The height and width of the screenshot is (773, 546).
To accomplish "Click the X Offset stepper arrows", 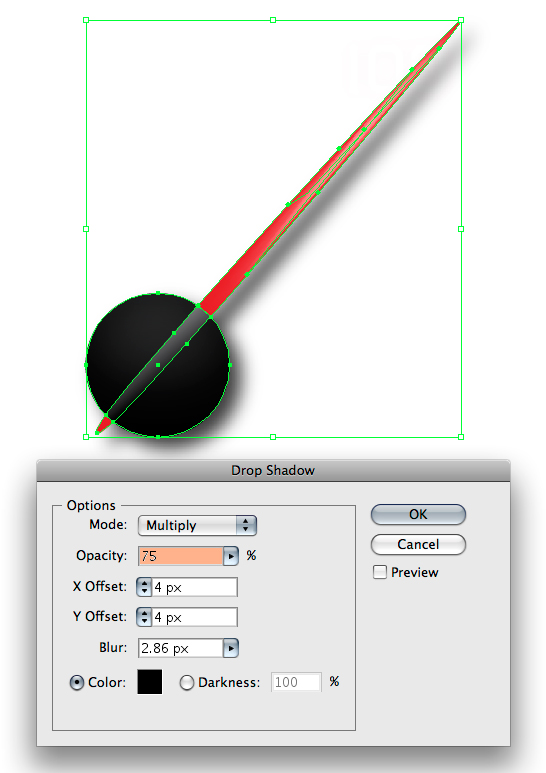I will click(144, 587).
